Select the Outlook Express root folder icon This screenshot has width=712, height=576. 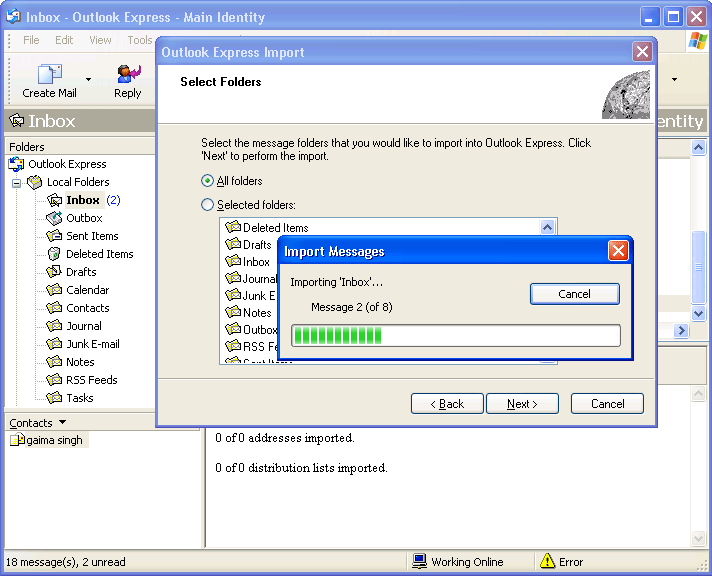[16, 164]
